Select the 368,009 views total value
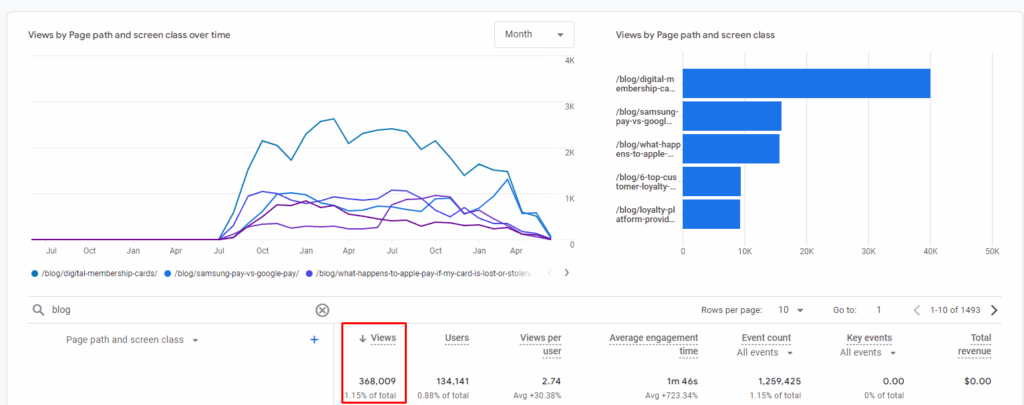The height and width of the screenshot is (405, 1024). point(377,381)
